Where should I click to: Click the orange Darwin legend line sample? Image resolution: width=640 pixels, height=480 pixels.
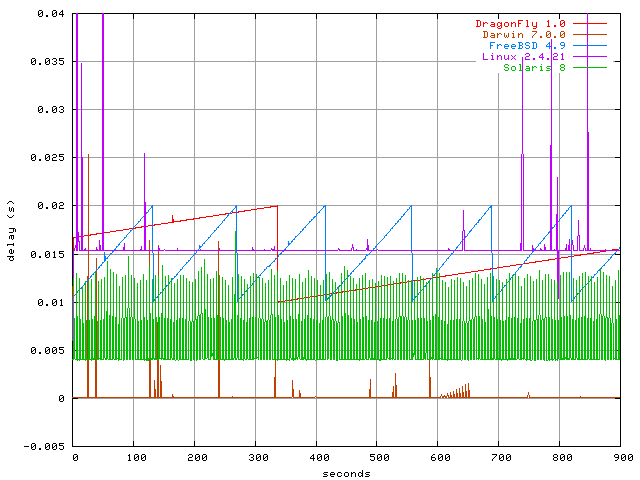(590, 34)
